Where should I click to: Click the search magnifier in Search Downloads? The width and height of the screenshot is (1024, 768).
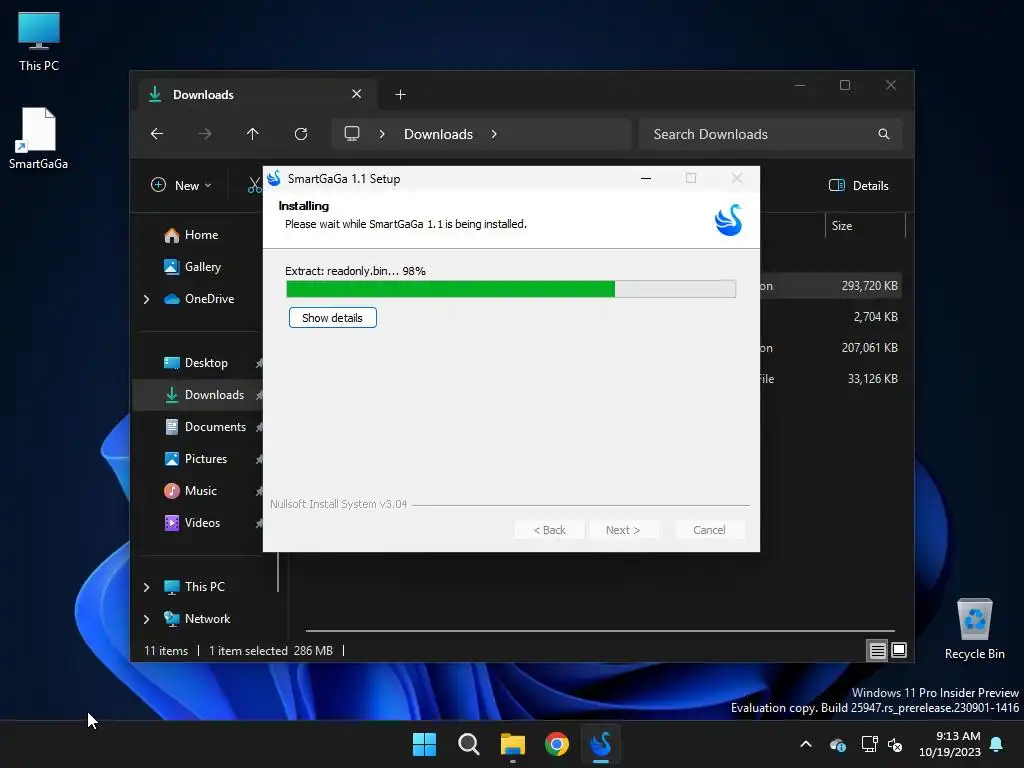[x=884, y=134]
